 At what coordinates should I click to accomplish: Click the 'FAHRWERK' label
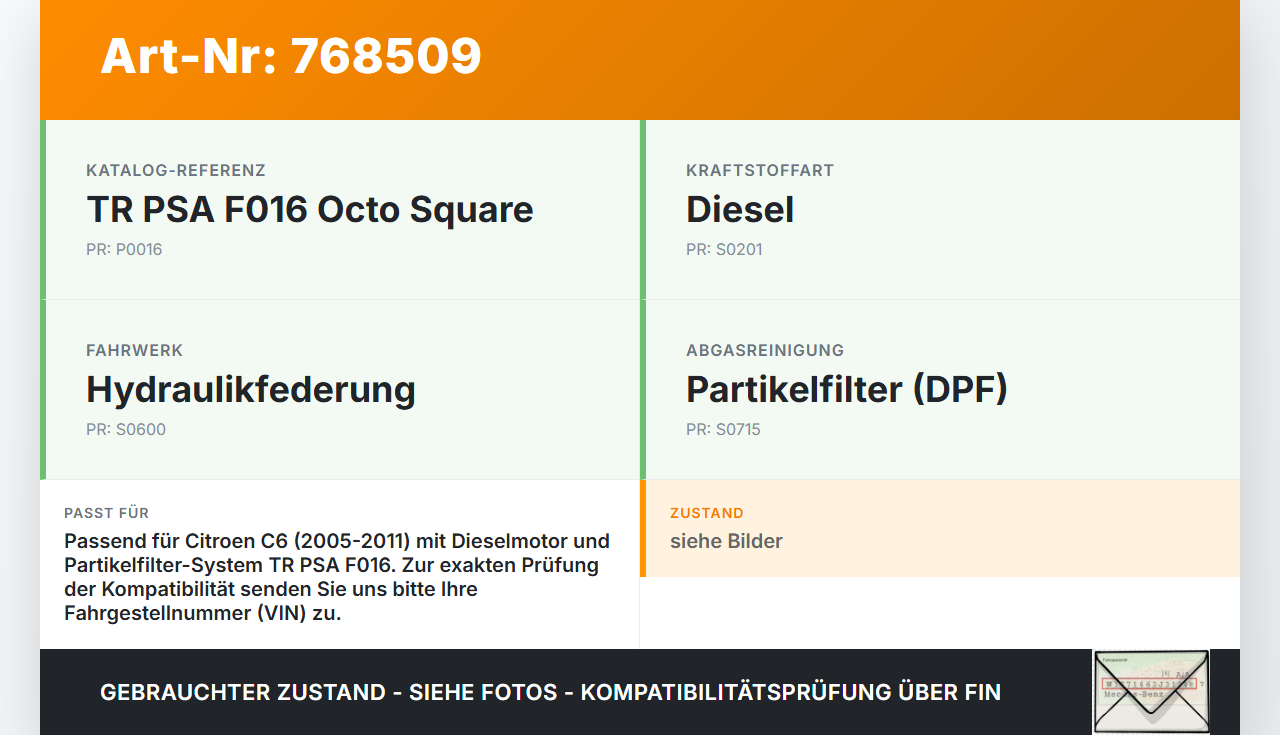tap(135, 351)
